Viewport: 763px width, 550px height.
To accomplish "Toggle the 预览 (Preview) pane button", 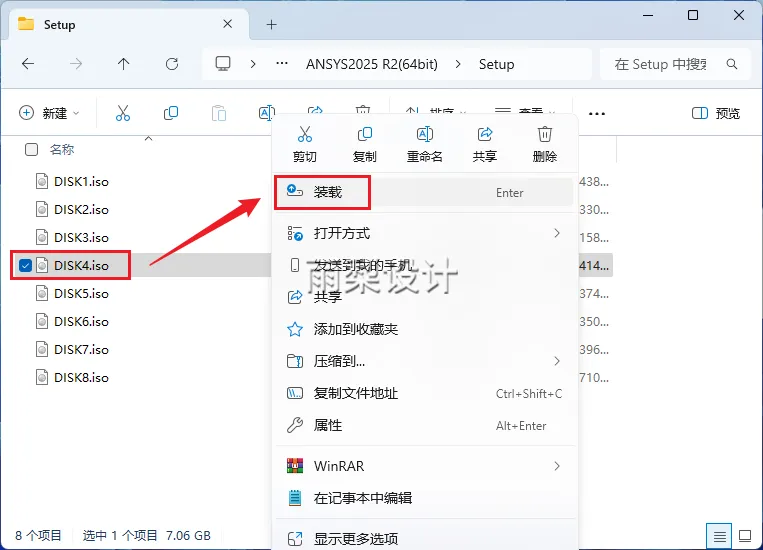I will click(716, 113).
